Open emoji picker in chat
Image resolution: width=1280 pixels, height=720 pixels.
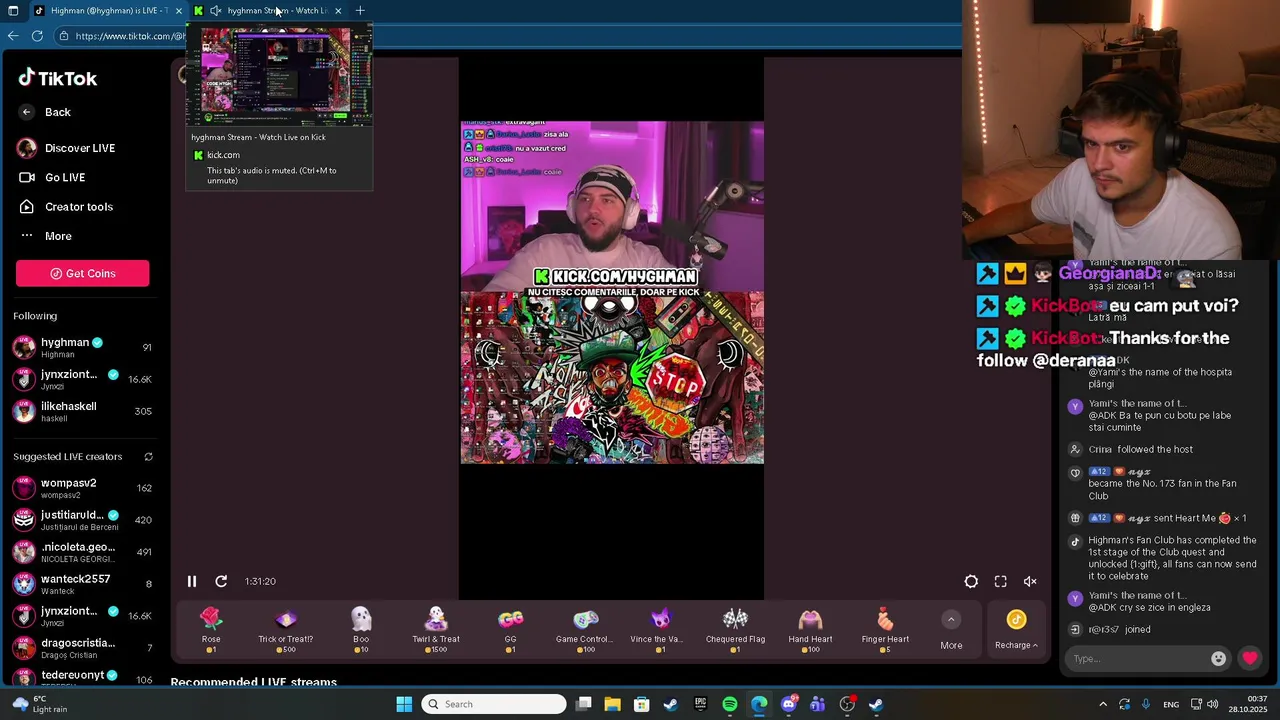[x=1218, y=658]
